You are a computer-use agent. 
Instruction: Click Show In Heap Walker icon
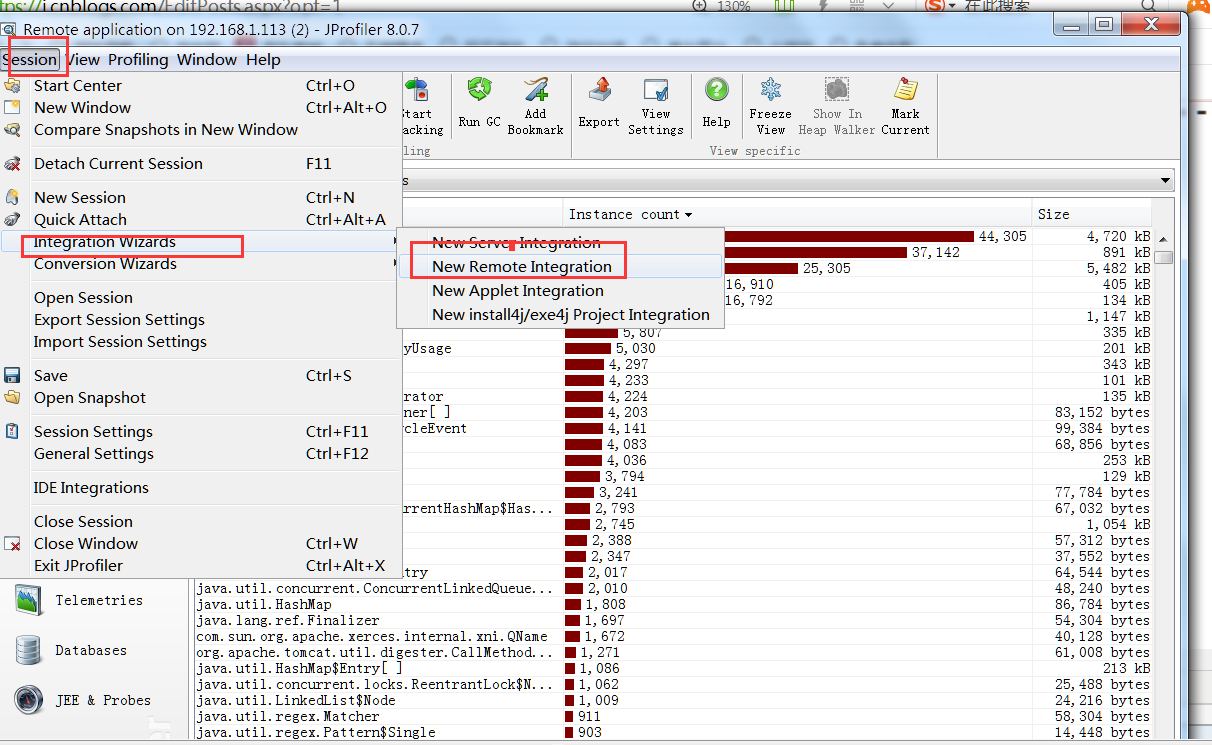(837, 90)
